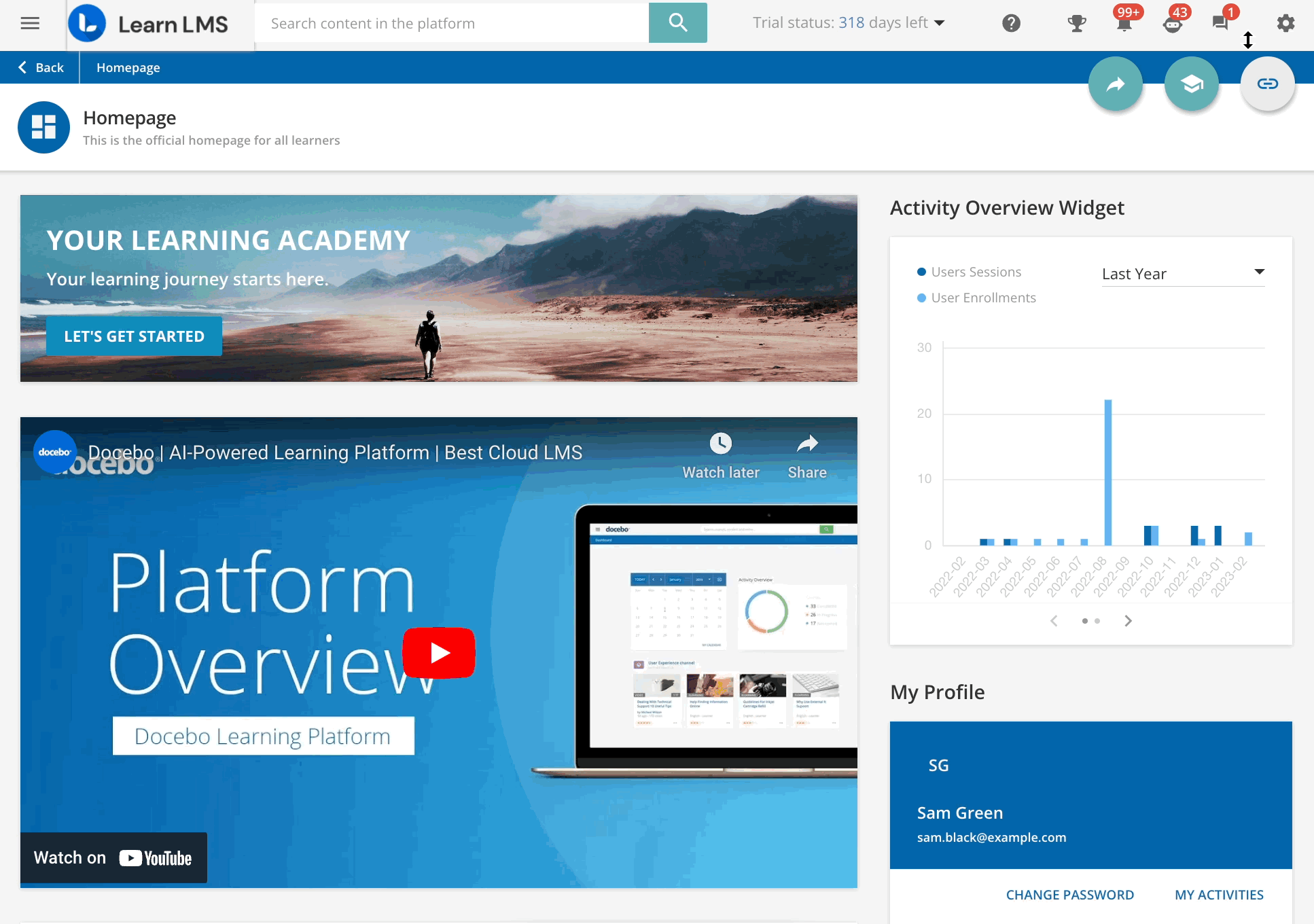Open the video title link
Screen dimensions: 1314x924
[335, 452]
